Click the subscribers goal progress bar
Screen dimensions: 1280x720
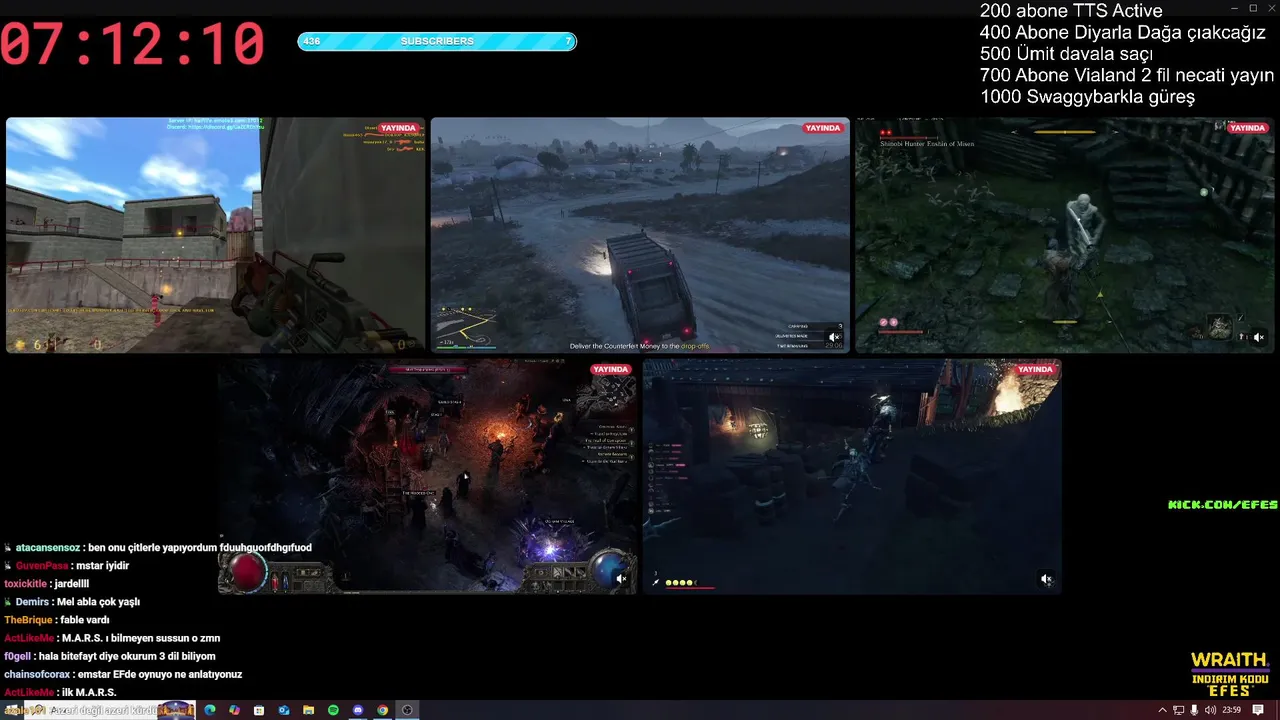coord(437,41)
